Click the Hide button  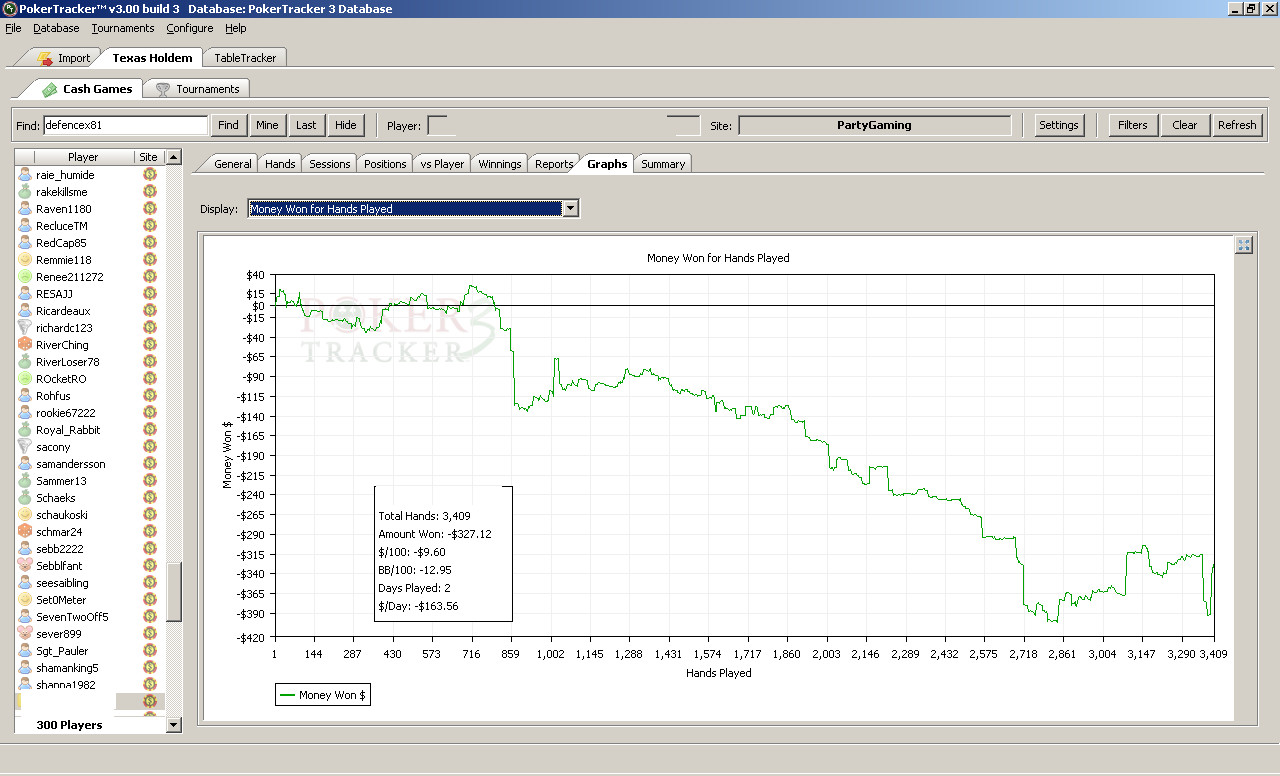pyautogui.click(x=346, y=125)
